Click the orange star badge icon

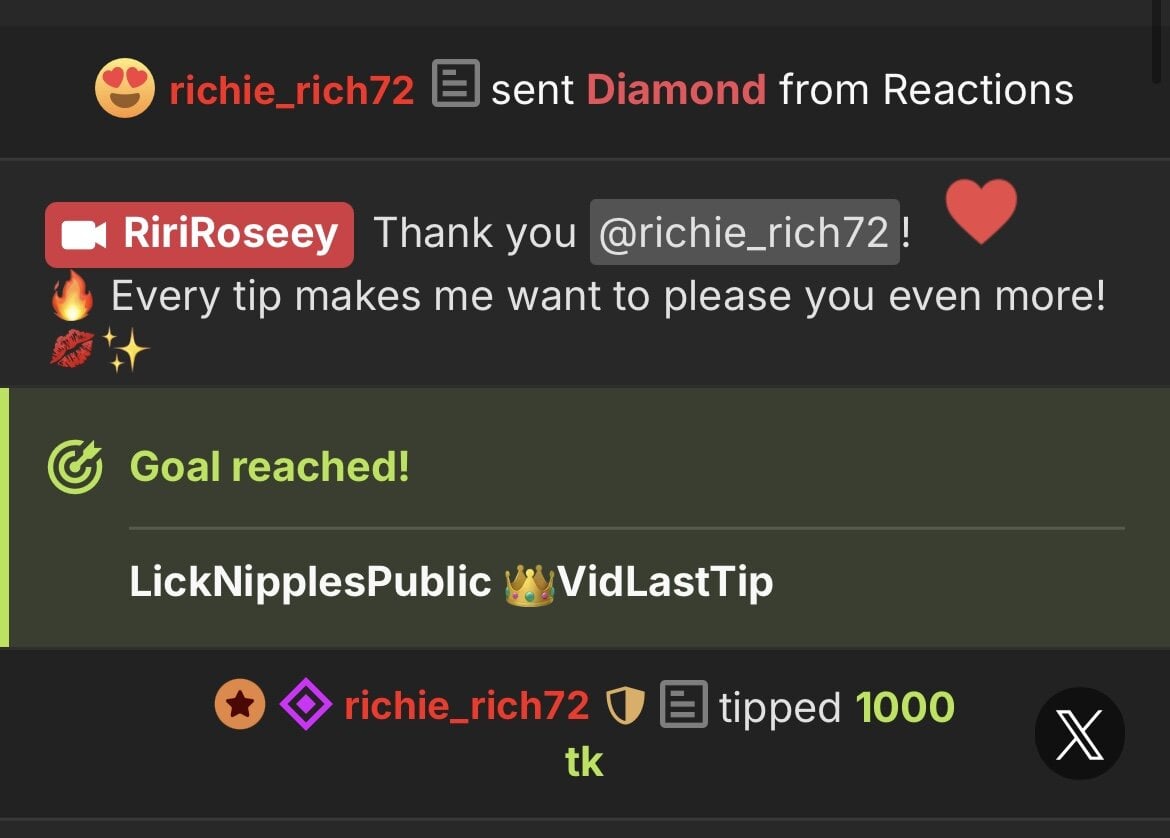point(240,704)
